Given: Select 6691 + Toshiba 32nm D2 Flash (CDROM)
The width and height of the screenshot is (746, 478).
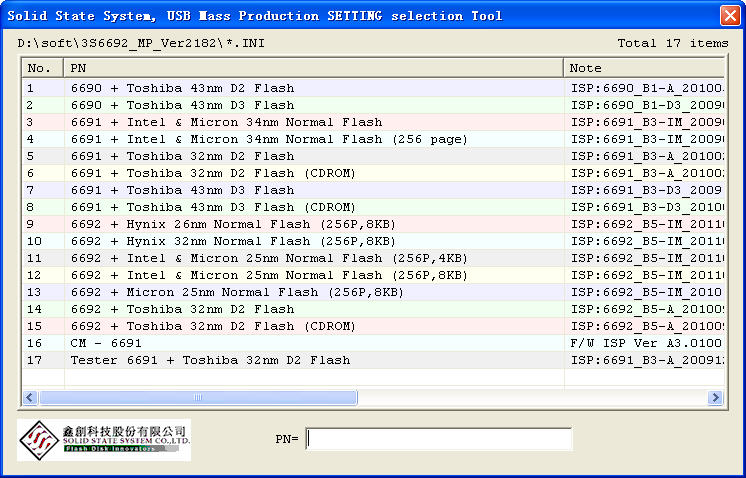Looking at the screenshot, I should click(213, 173).
